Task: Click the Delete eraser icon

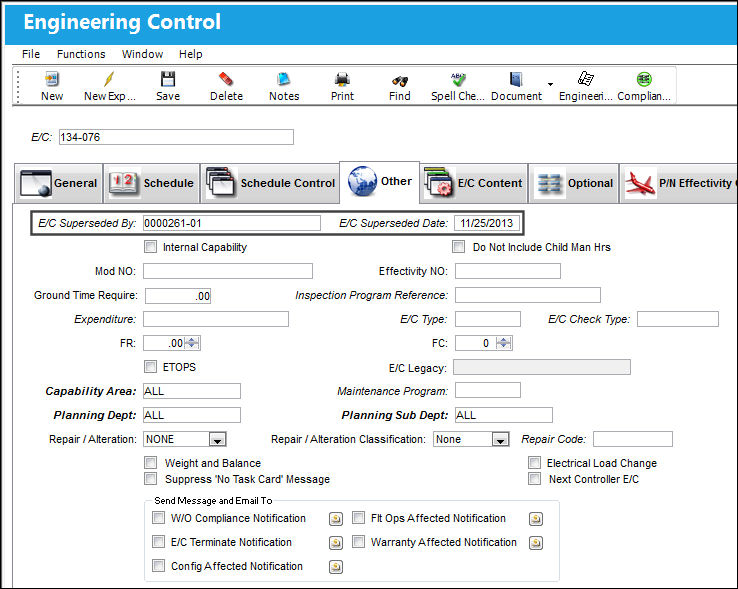Action: click(226, 79)
